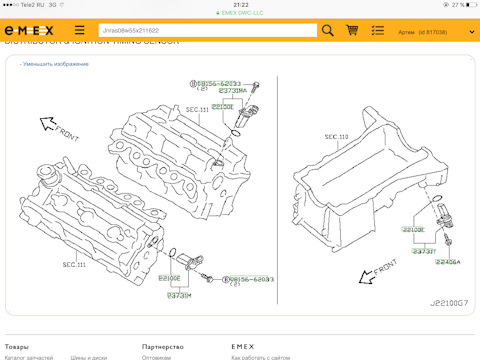Select bottom-left 22100E part label
The height and width of the screenshot is (360, 480).
click(169, 278)
